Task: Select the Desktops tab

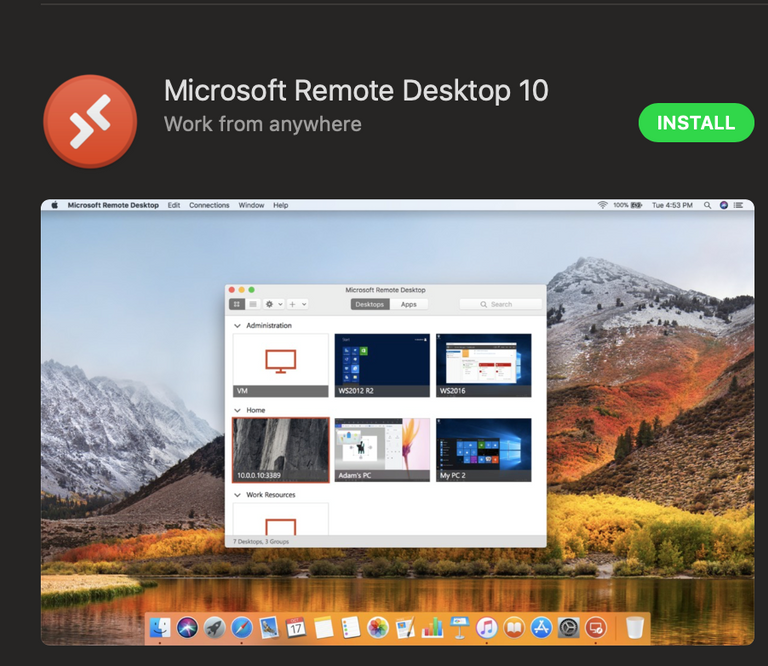Action: [x=370, y=304]
